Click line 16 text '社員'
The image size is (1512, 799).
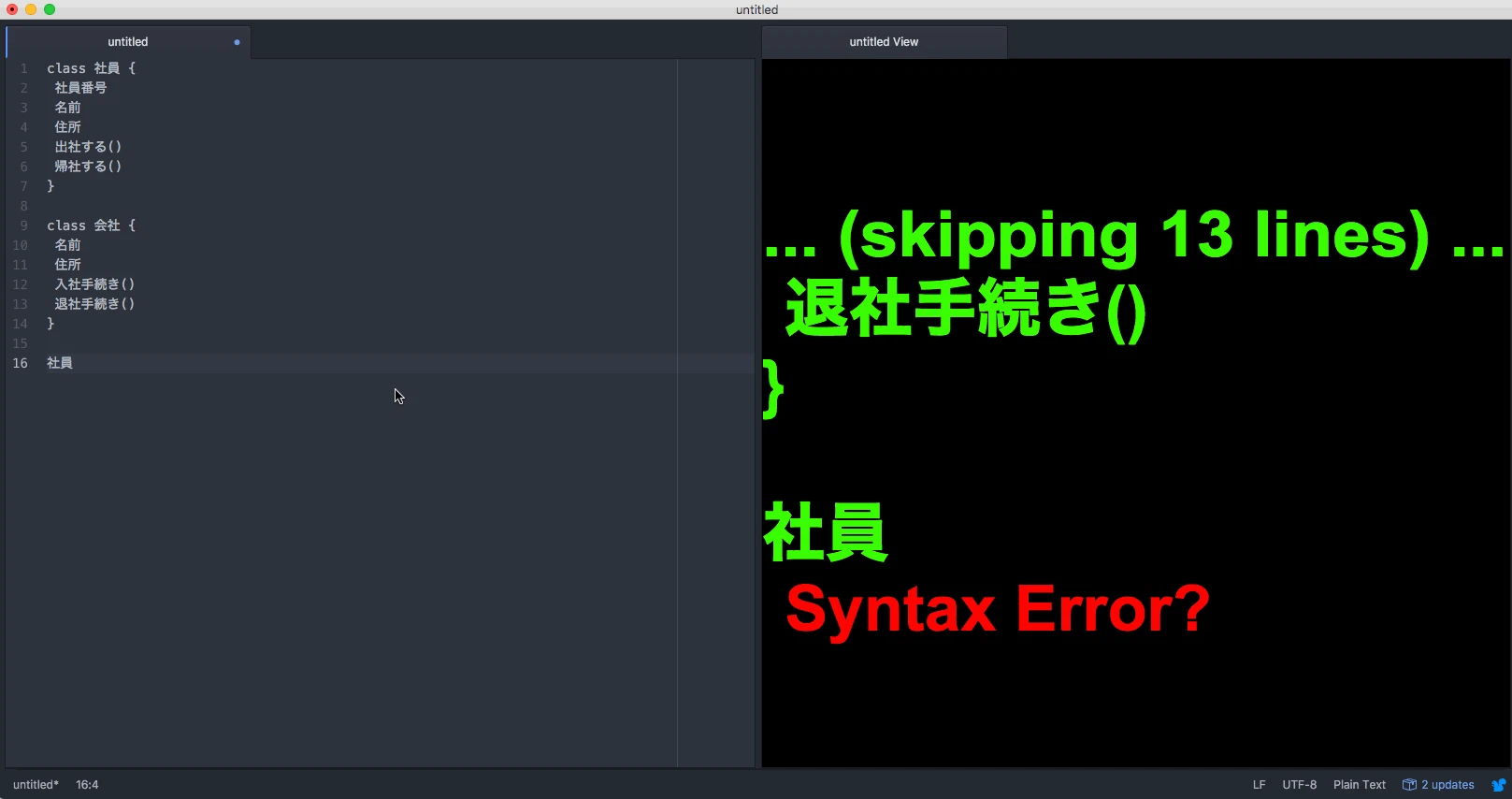pos(60,363)
